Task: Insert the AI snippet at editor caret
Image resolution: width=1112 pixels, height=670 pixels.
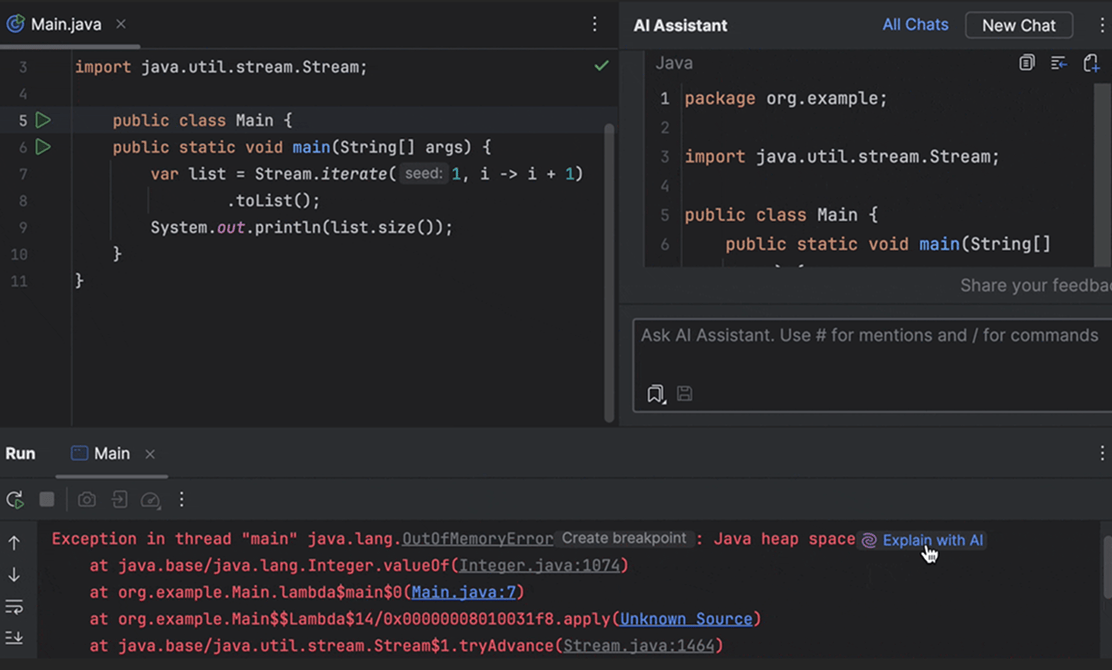Action: 1059,62
